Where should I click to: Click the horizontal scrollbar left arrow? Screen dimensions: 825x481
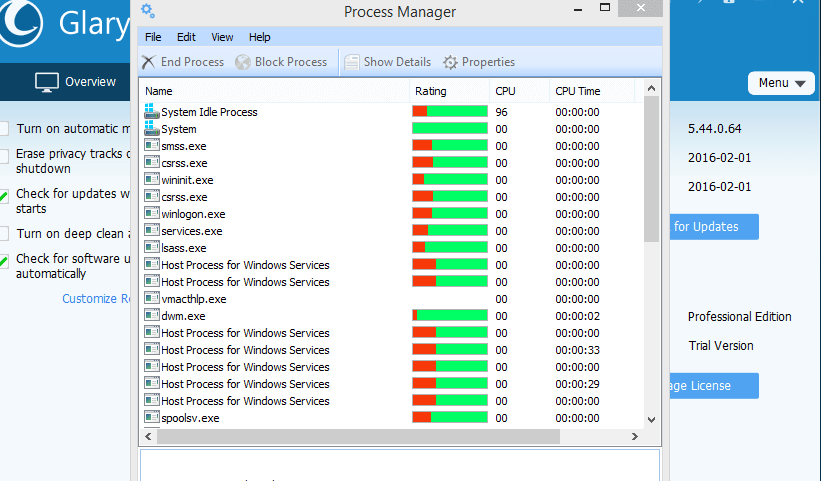[x=148, y=437]
